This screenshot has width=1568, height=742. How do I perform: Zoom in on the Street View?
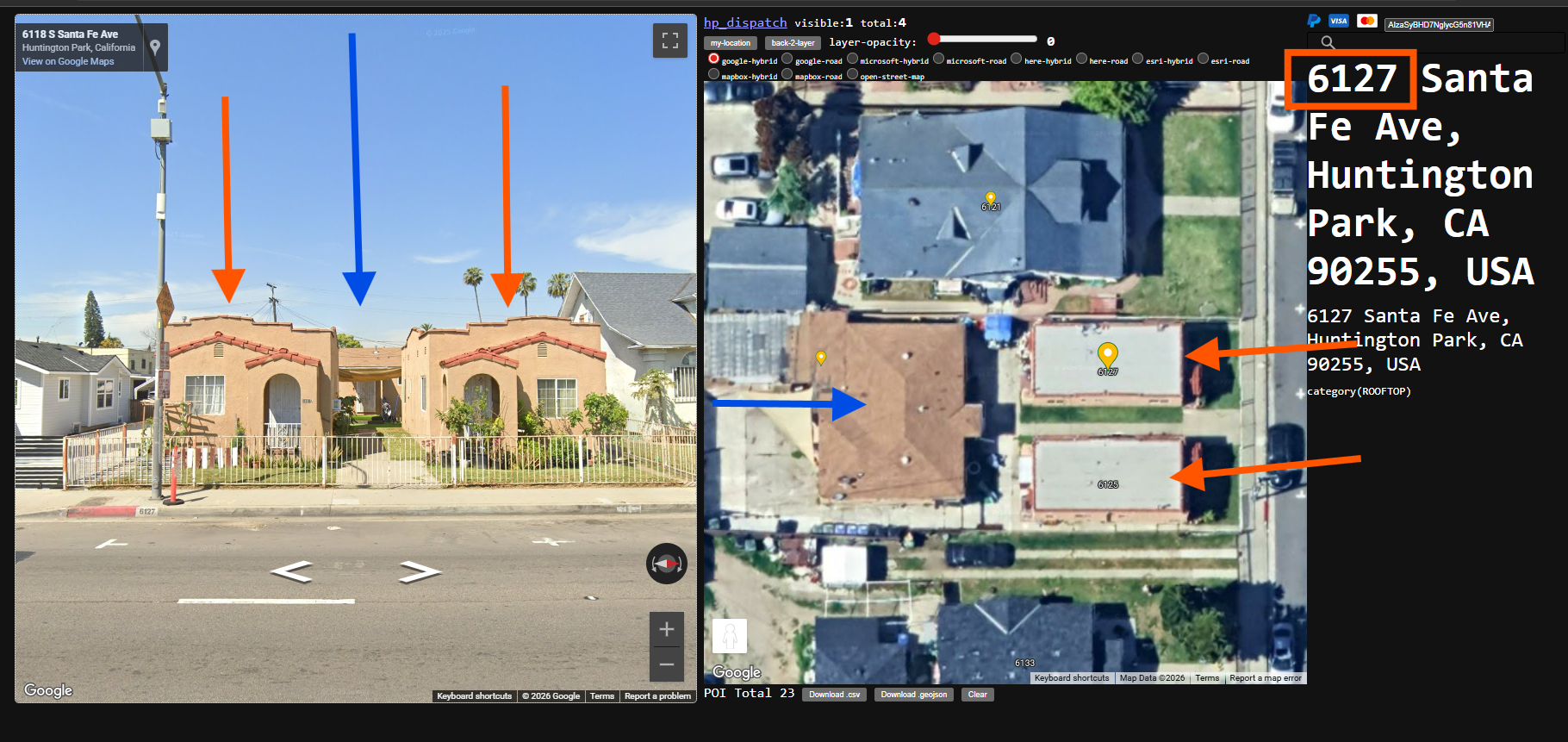tap(666, 630)
